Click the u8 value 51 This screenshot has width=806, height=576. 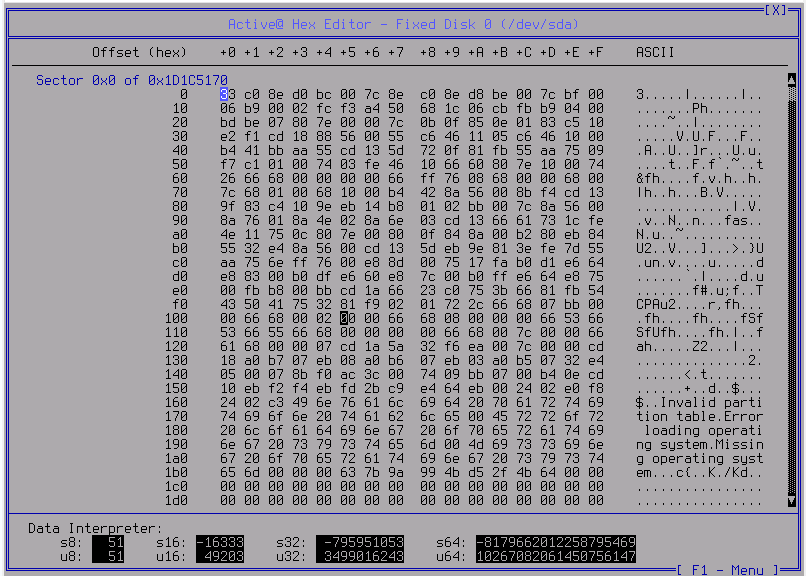(108, 556)
